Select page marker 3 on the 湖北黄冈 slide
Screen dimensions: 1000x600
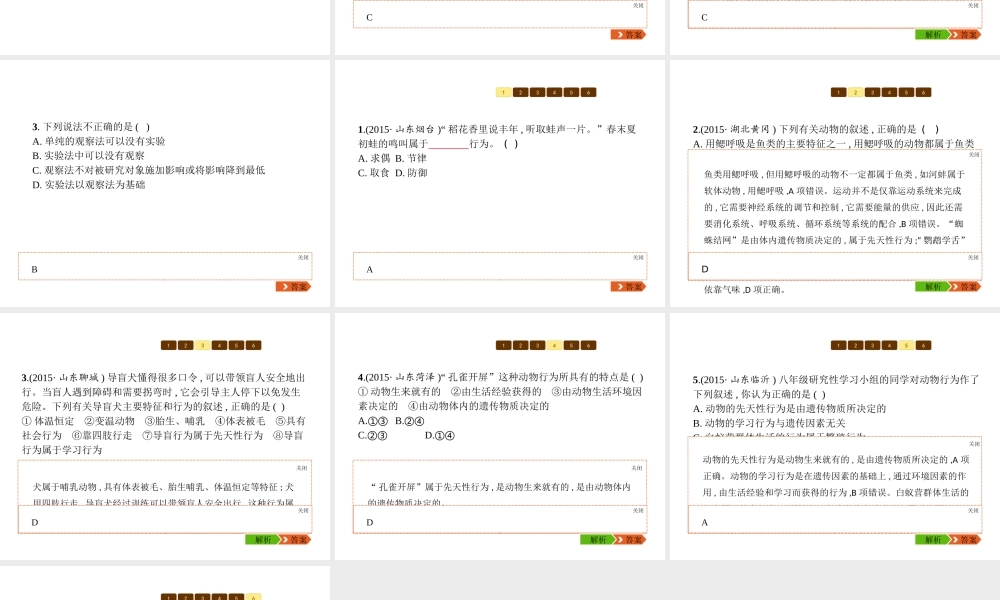(872, 92)
